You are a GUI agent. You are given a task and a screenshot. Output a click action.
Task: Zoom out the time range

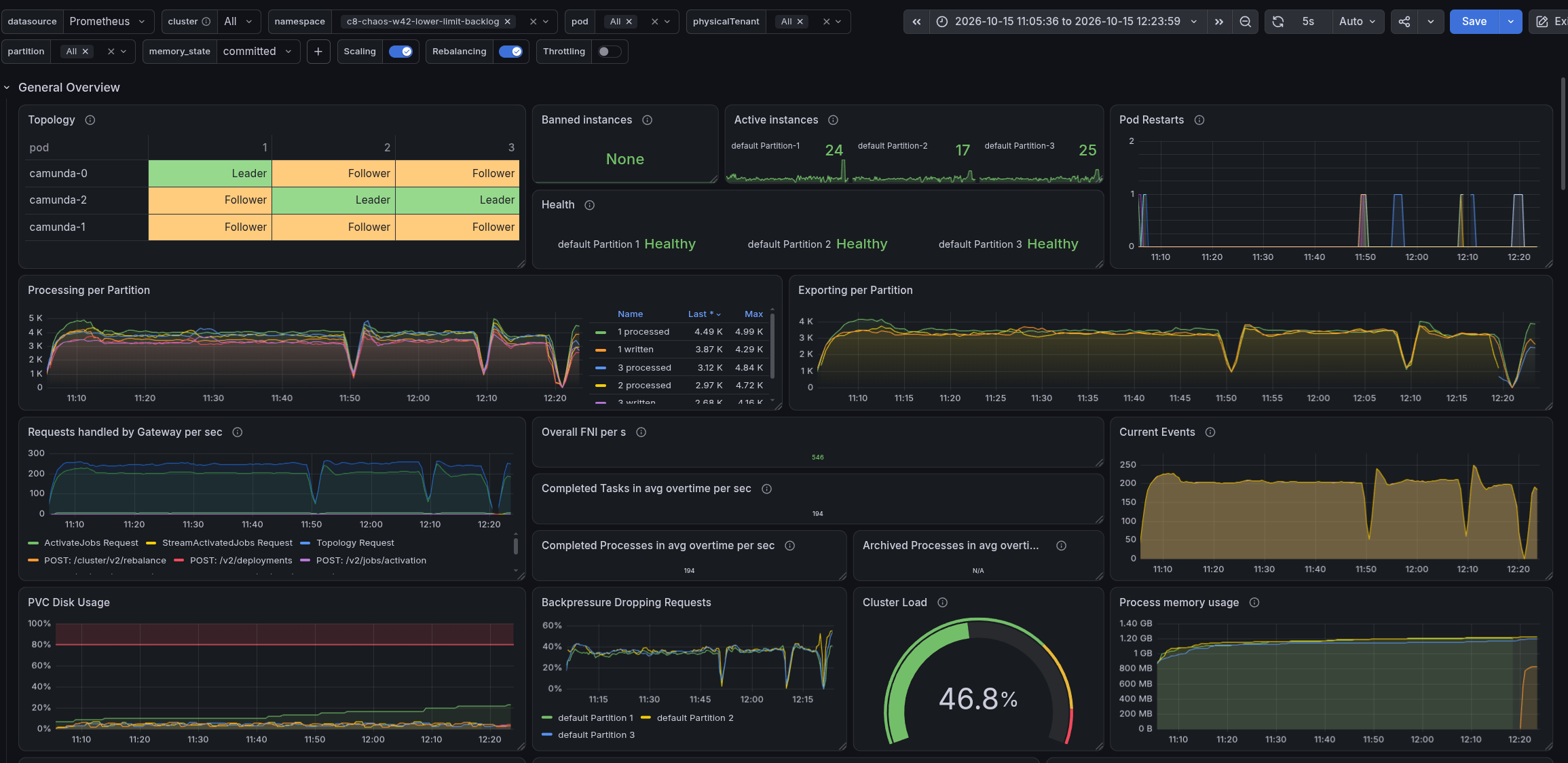1245,22
